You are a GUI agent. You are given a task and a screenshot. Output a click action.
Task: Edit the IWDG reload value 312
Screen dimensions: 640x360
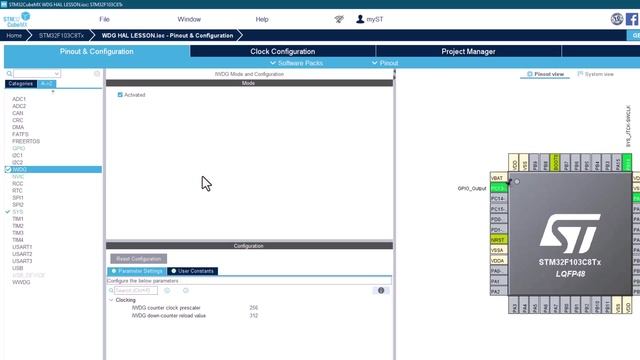coord(253,316)
